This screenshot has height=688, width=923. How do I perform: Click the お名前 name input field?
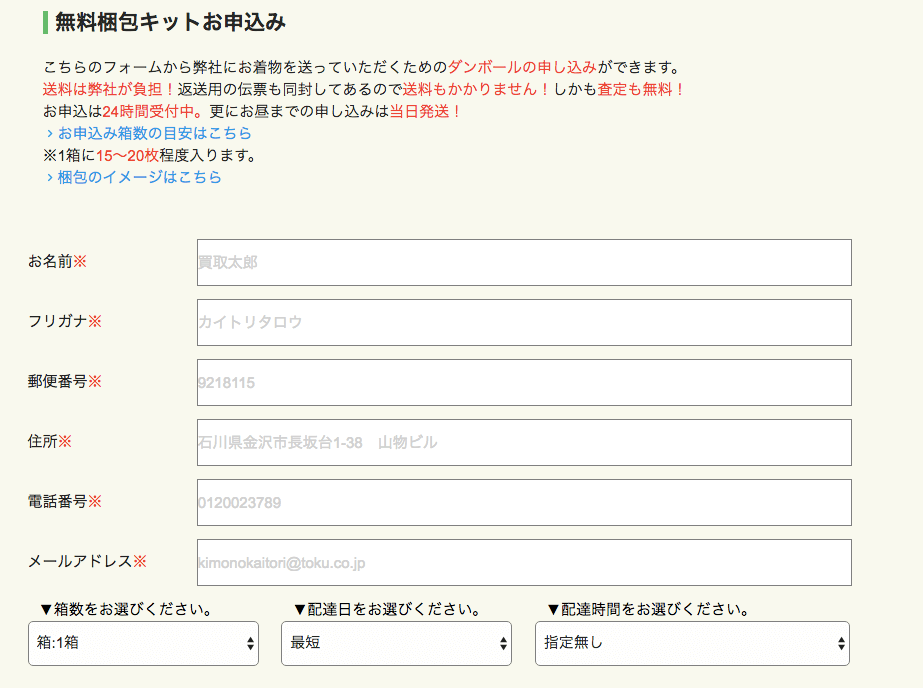(523, 262)
